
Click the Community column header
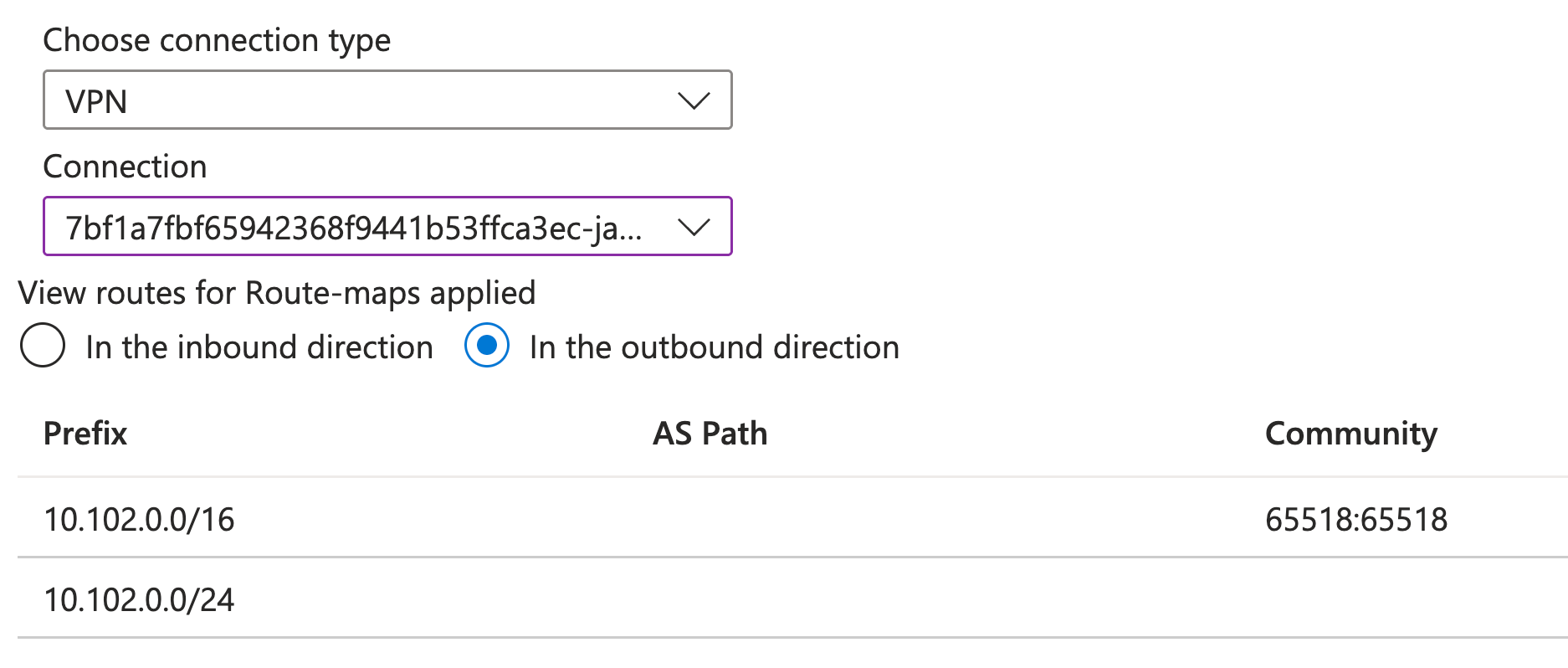tap(1350, 434)
